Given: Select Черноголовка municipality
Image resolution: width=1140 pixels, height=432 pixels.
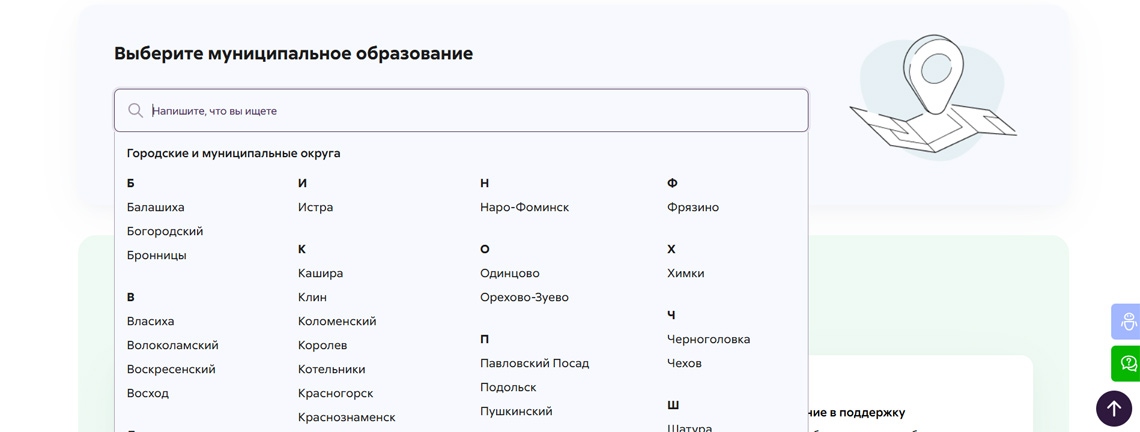Looking at the screenshot, I should point(709,339).
